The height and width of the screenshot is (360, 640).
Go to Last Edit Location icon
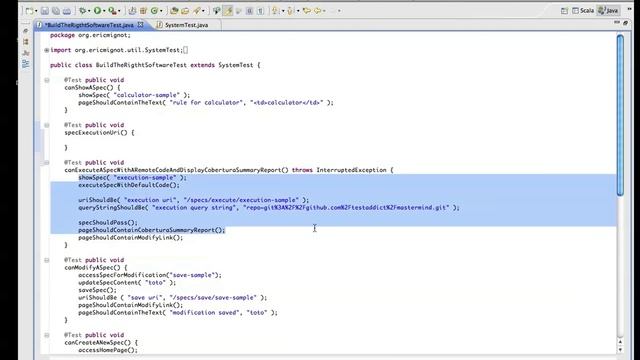coord(306,11)
